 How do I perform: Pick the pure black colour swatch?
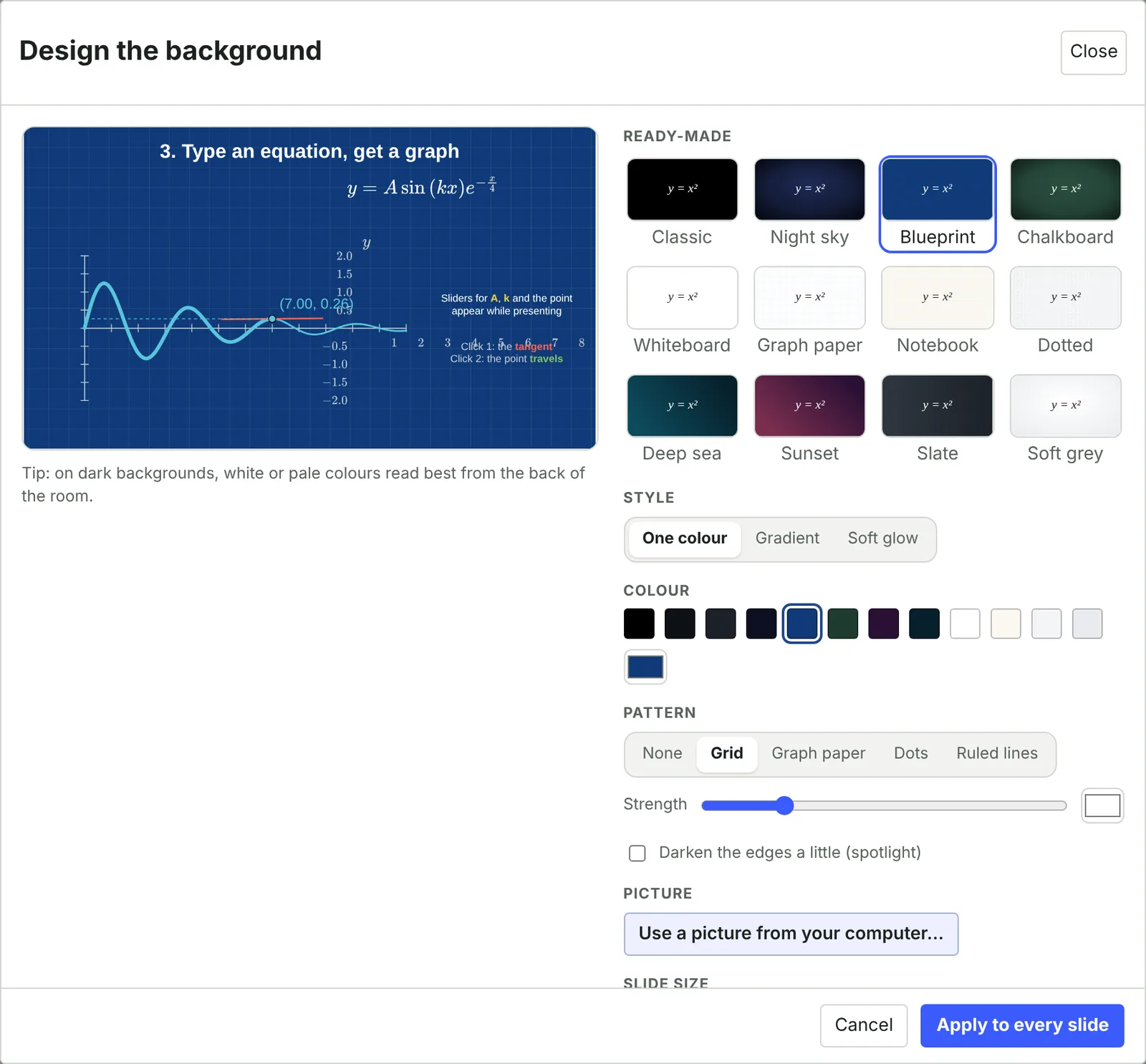(639, 624)
